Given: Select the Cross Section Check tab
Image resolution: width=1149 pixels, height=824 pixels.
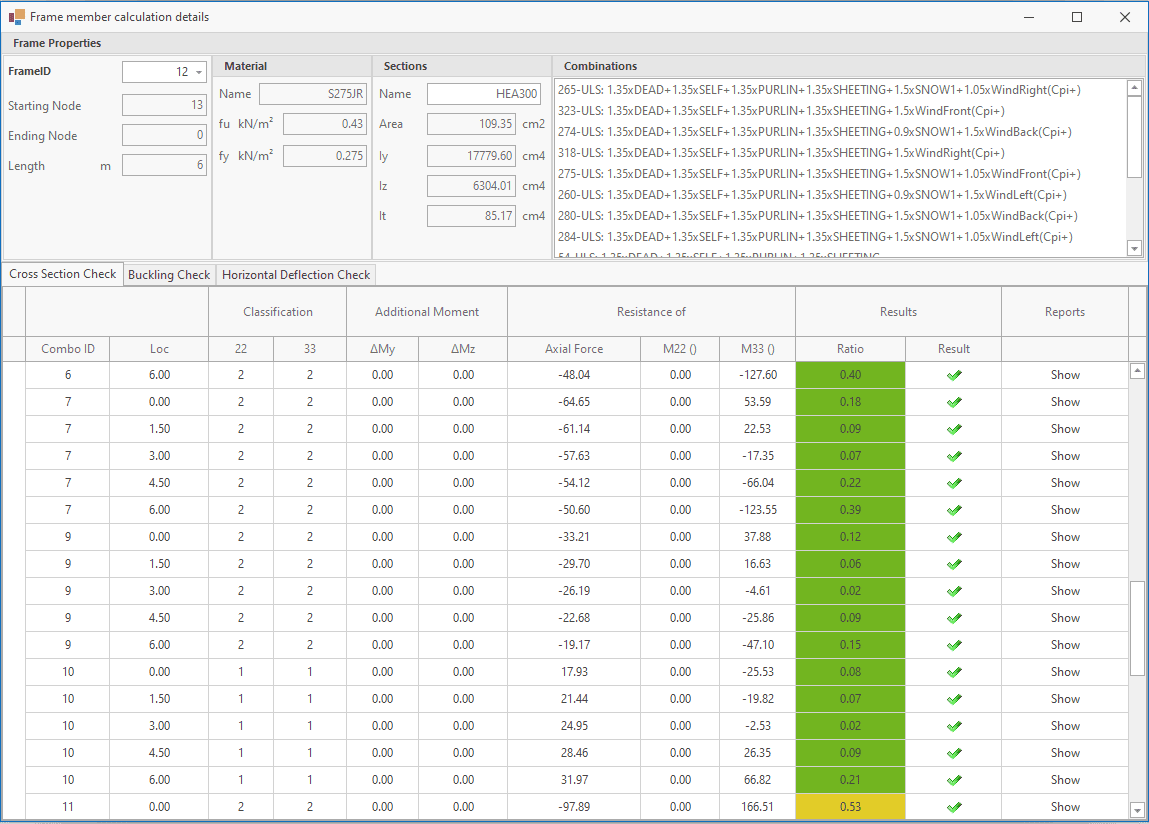Looking at the screenshot, I should pos(63,274).
